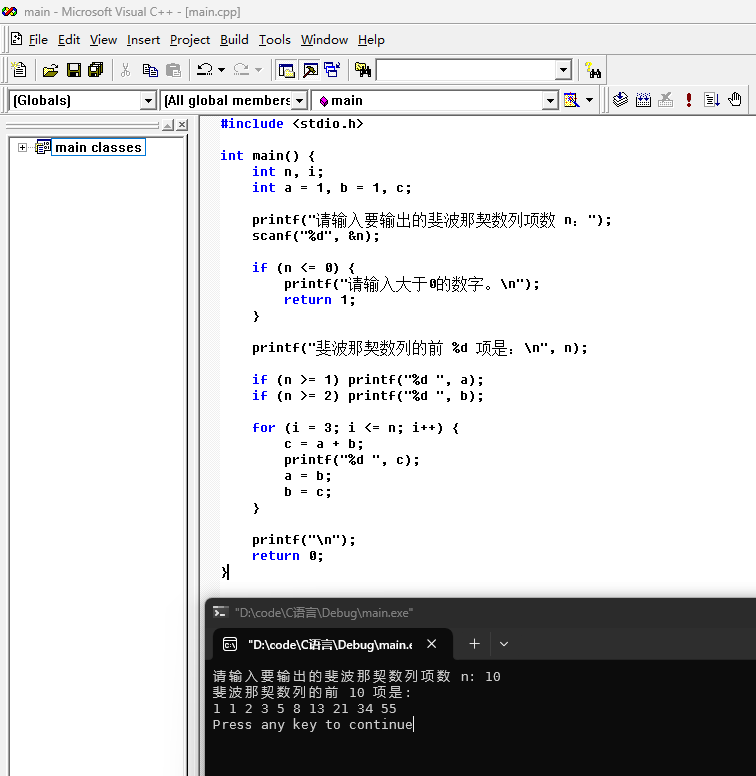Open a new console tab with plus
756x776 pixels.
click(474, 644)
